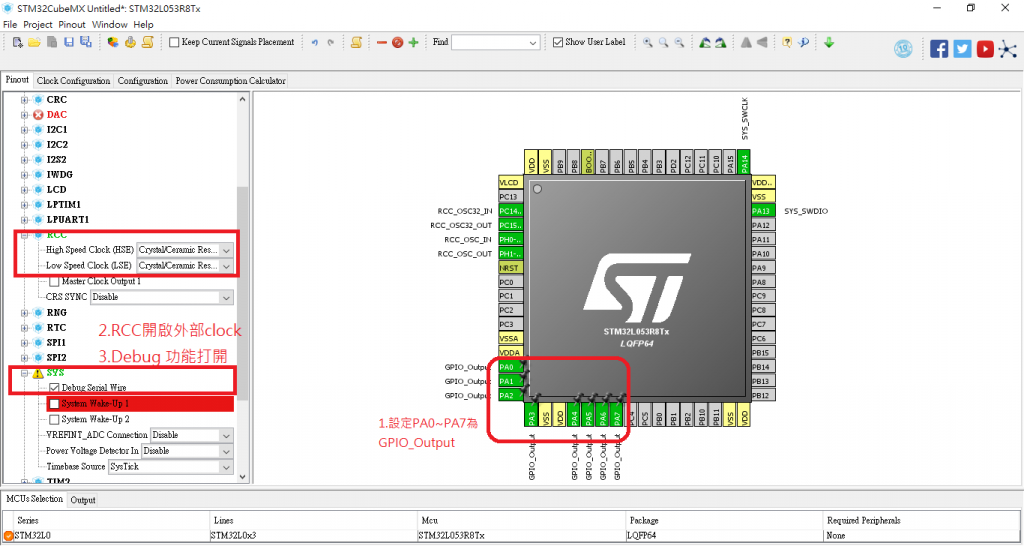Expand the I2C1 tree node
Viewport: 1024px width, 546px height.
coord(25,130)
